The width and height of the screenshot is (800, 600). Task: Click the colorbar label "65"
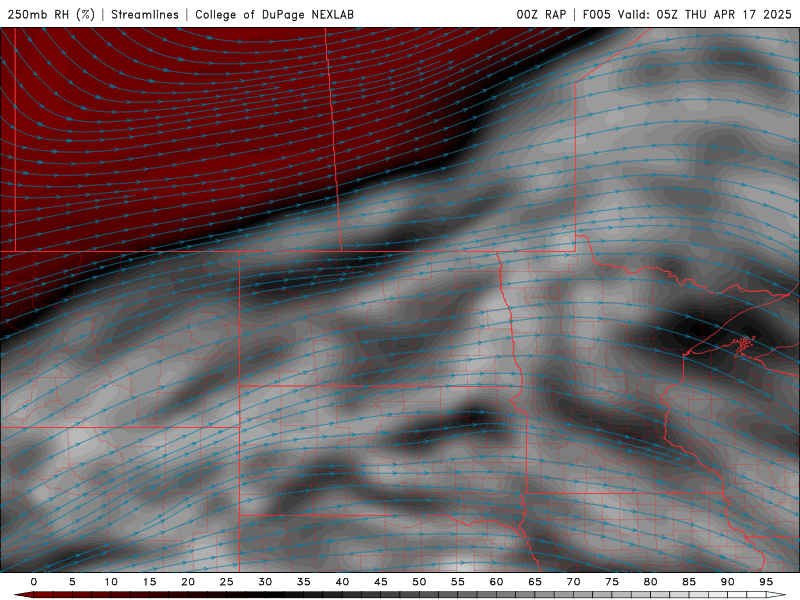[535, 582]
